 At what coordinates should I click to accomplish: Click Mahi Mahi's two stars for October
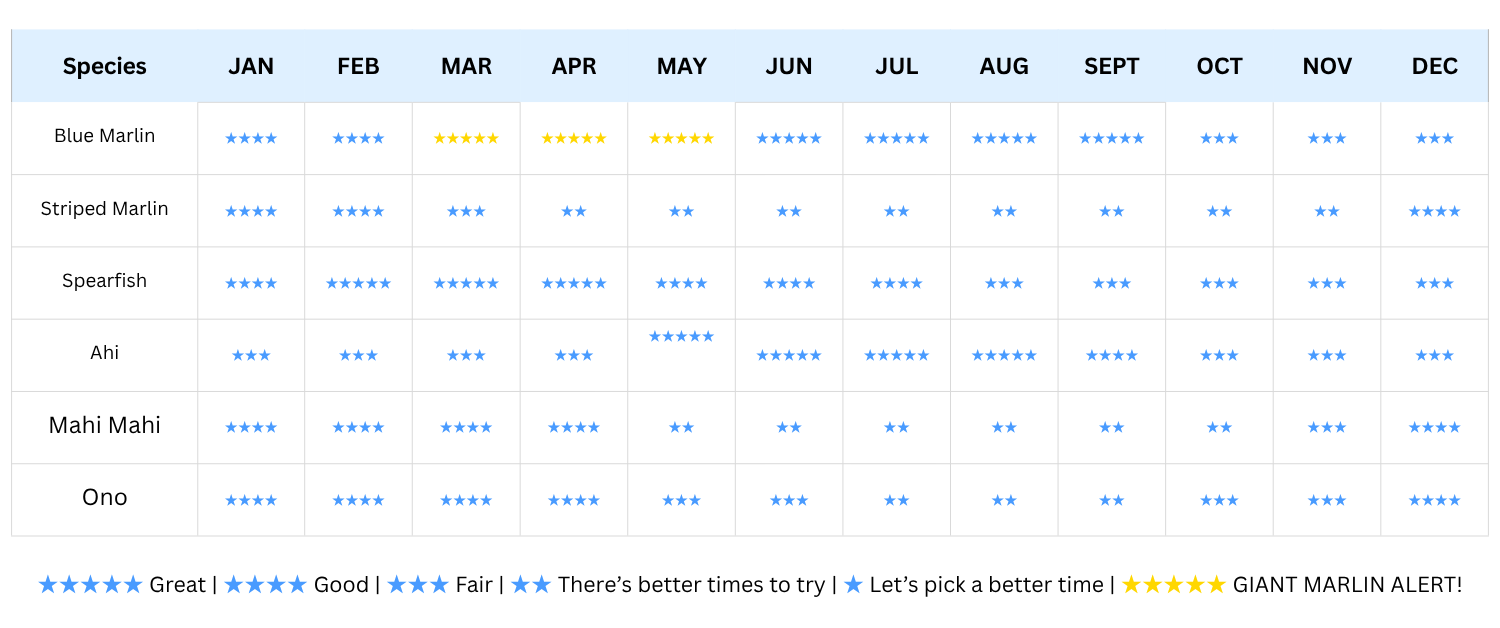pyautogui.click(x=1219, y=428)
